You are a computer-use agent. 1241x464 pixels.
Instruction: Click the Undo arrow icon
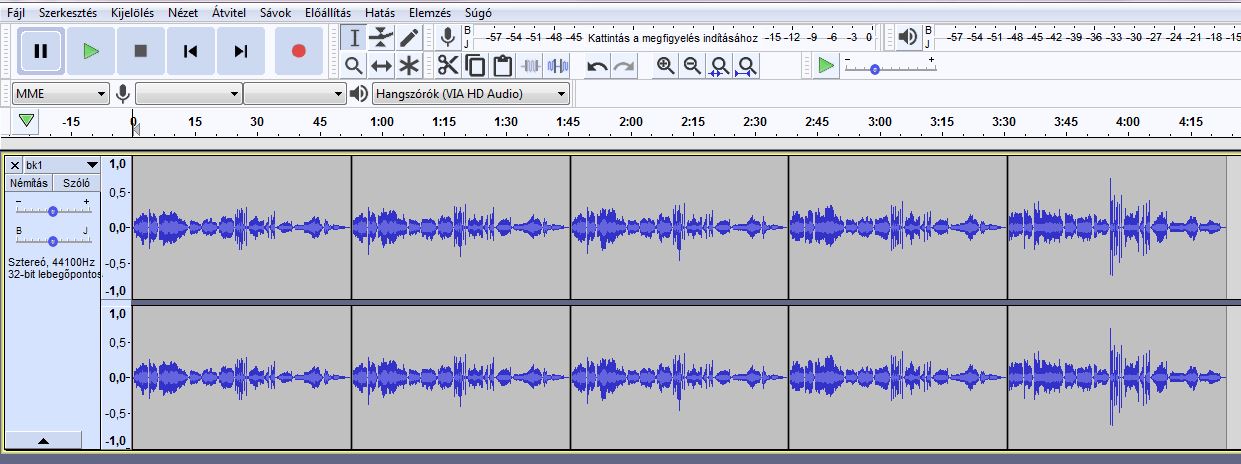click(x=597, y=67)
